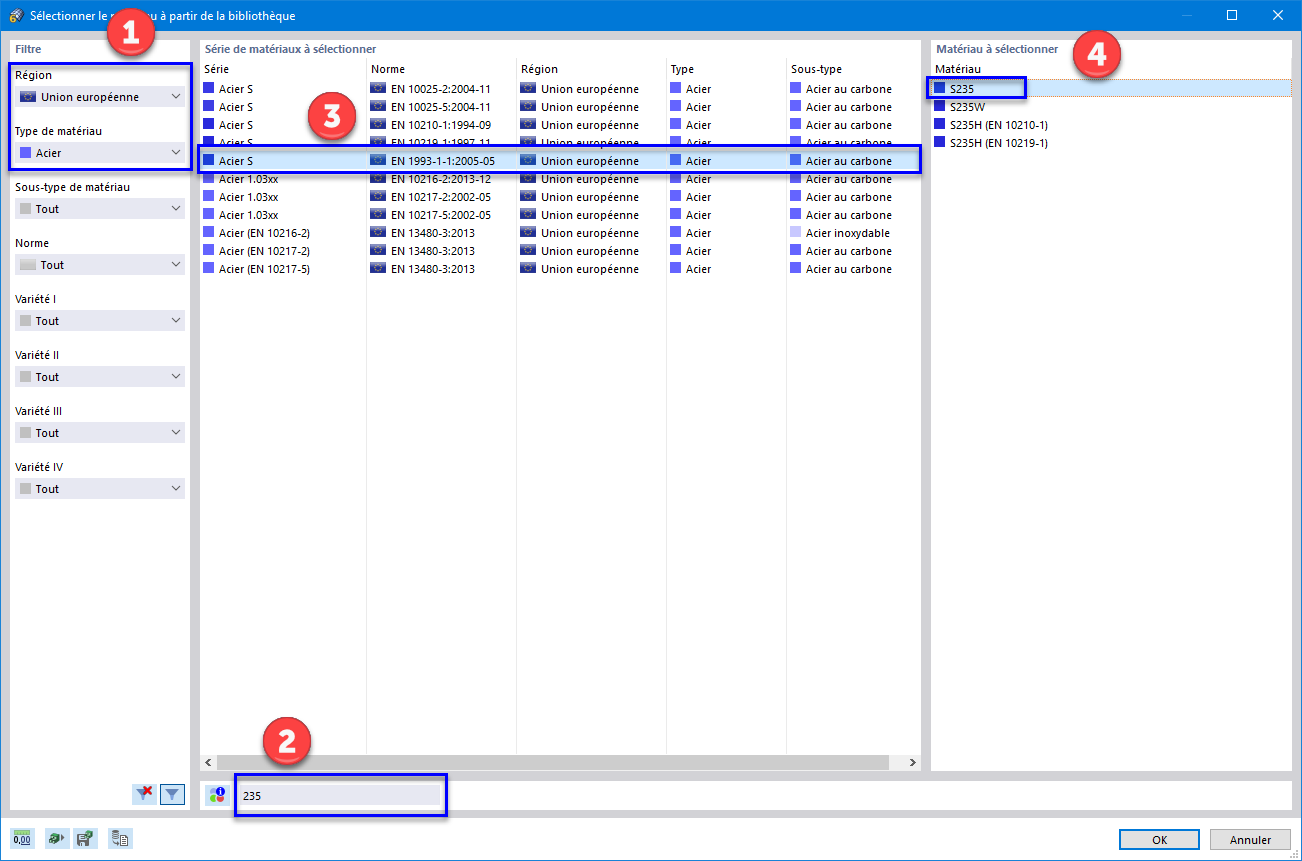Click the EU flag in the Région filter combo
The image size is (1302, 861).
pyautogui.click(x=28, y=97)
